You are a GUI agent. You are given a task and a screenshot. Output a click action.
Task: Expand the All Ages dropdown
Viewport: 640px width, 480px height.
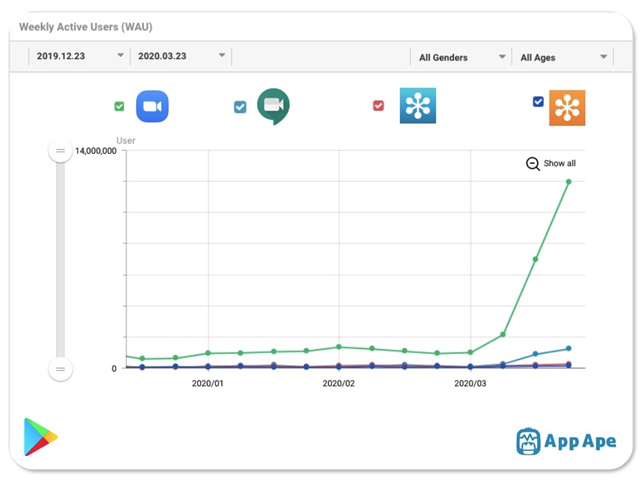[562, 58]
